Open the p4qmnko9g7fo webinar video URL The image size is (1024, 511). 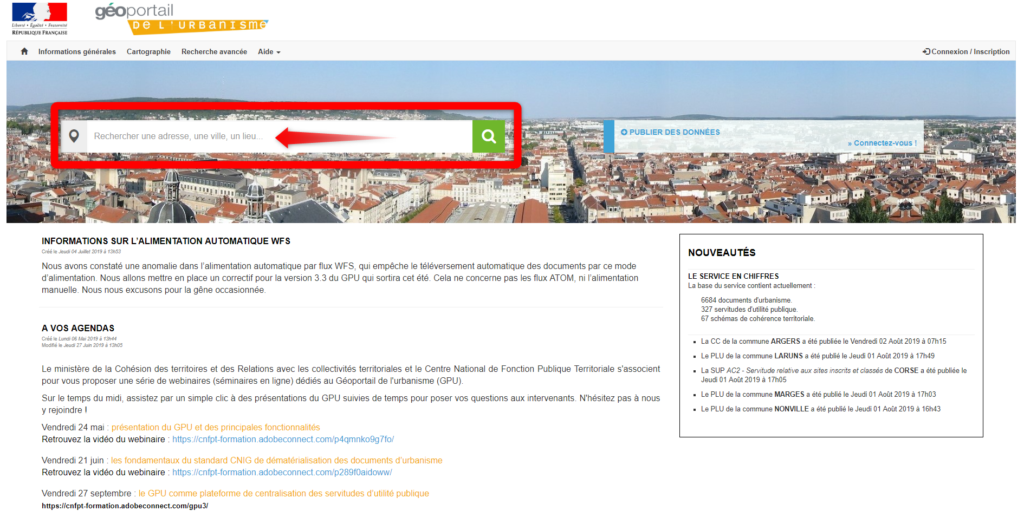(283, 438)
